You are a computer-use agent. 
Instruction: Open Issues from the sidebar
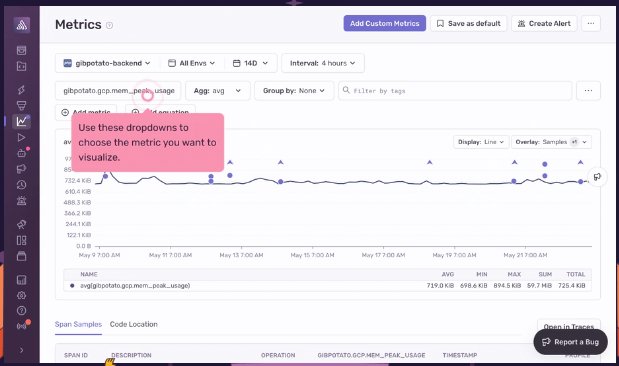coord(21,50)
